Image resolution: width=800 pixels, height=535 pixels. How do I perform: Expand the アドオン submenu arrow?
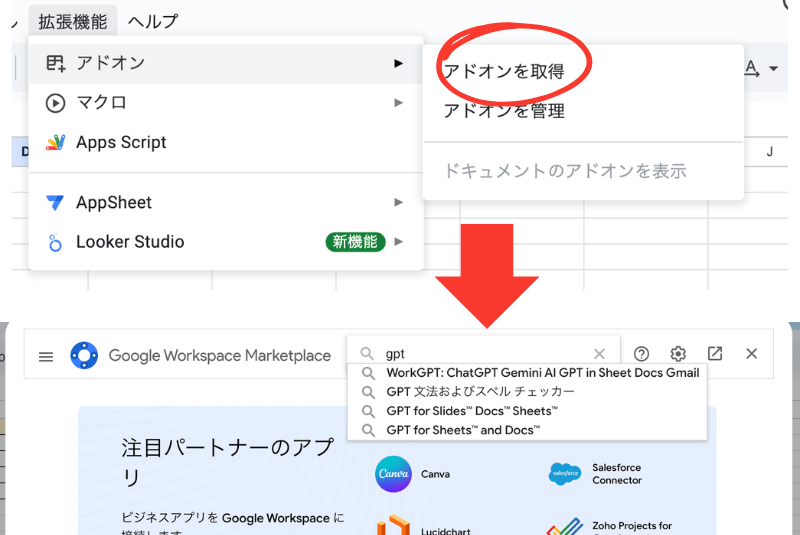click(x=398, y=63)
